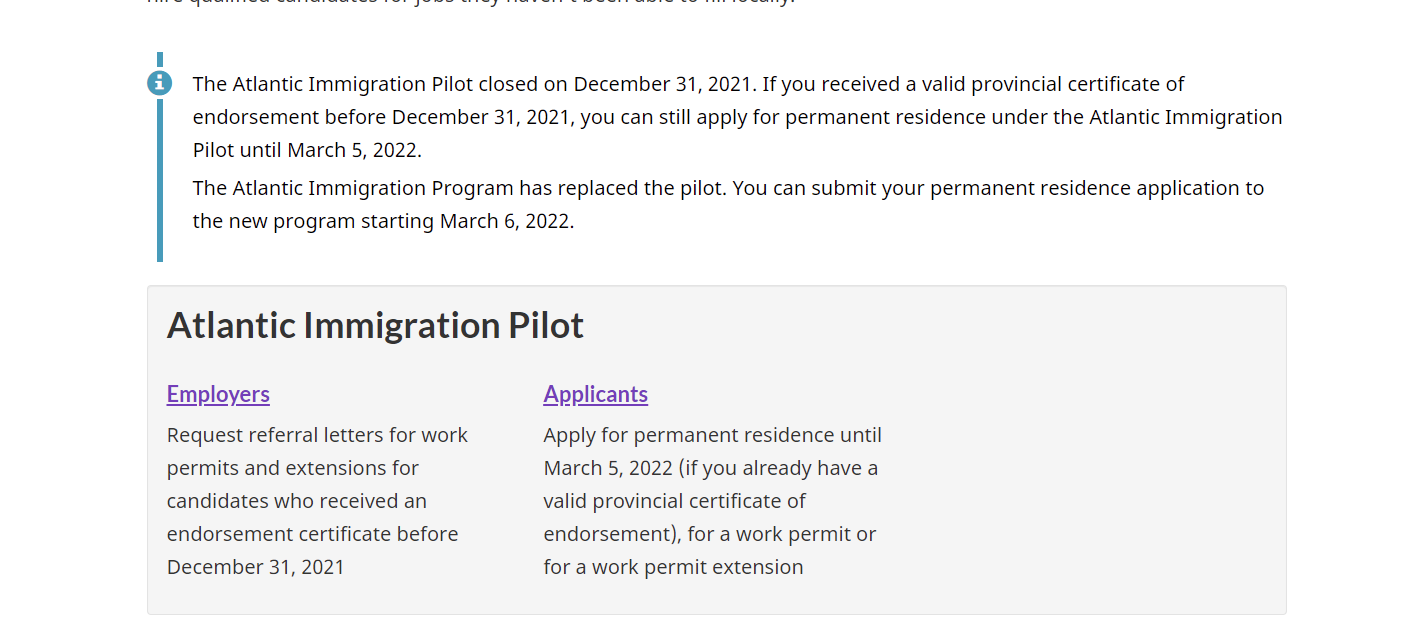Screen dimensions: 1412x637
Task: Click empty area of the gray pilot panel
Action: pos(1080,480)
